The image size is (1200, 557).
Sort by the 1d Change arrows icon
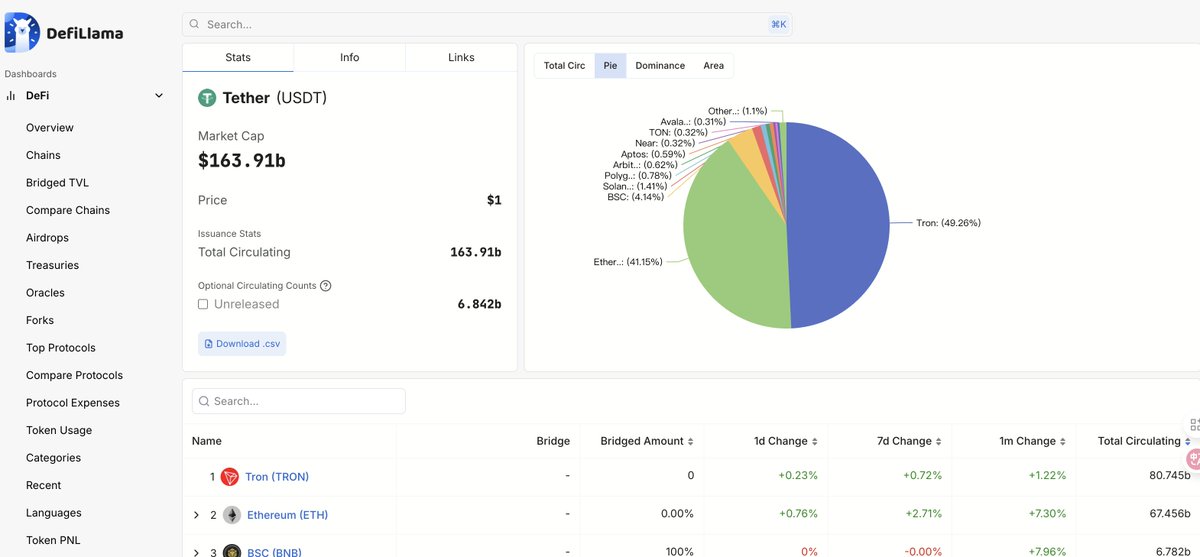(x=815, y=441)
